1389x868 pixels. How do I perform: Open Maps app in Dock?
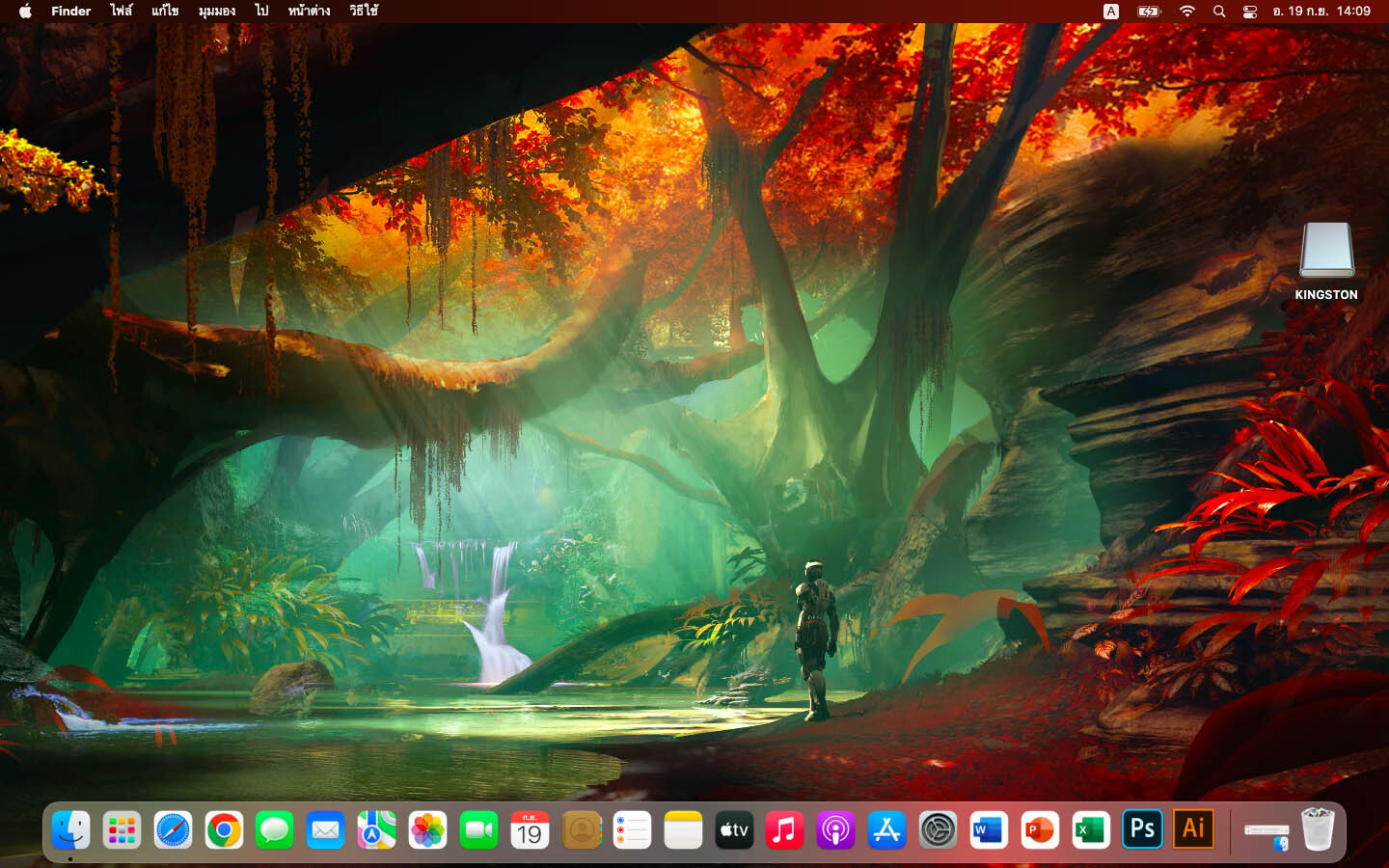[377, 830]
